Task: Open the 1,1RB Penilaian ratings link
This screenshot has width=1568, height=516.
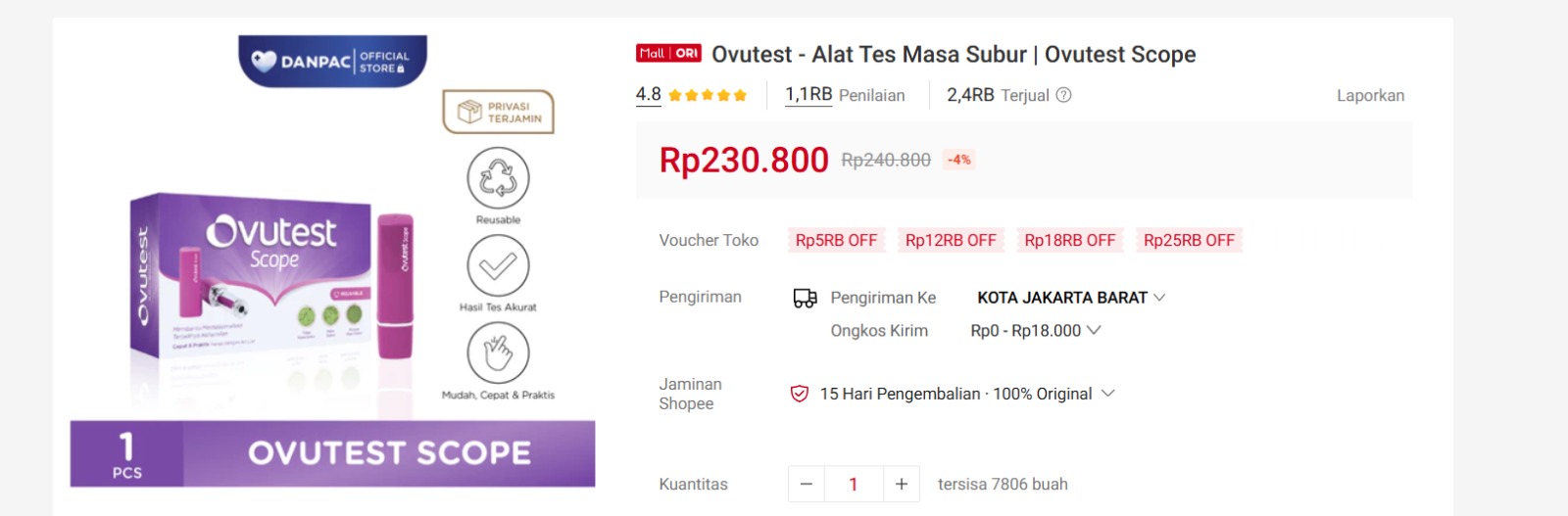Action: click(845, 95)
